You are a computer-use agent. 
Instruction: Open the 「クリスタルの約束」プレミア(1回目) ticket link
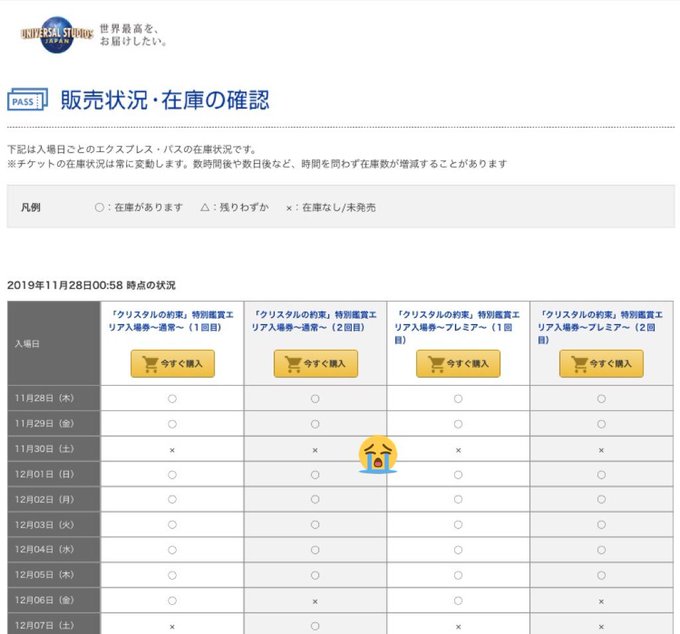(x=458, y=327)
